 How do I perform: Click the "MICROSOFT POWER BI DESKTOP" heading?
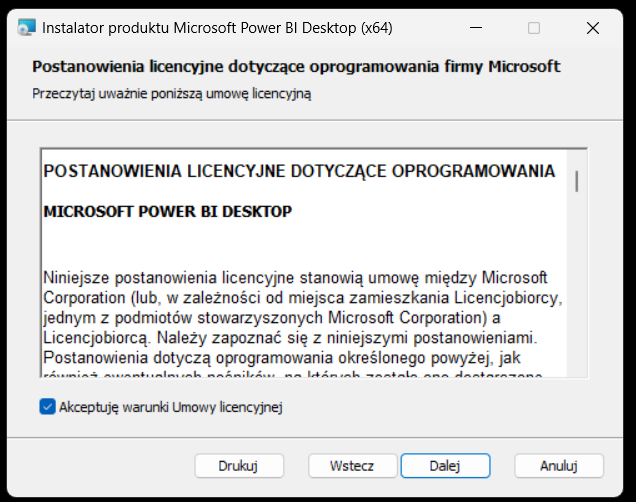[x=168, y=211]
